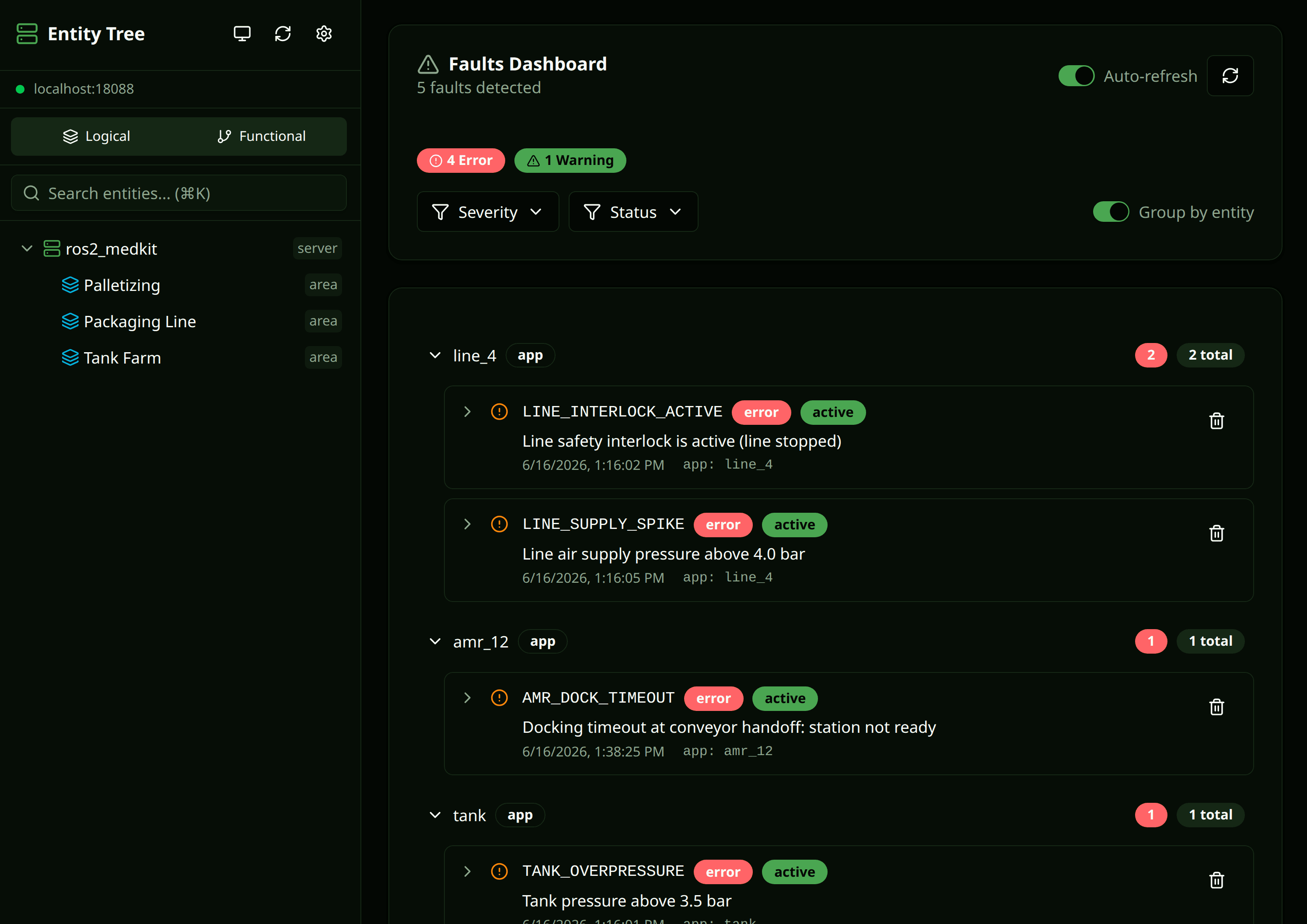Click the error badge on TANK_OVERPRESSURE
This screenshot has height=924, width=1307.
coord(723,871)
